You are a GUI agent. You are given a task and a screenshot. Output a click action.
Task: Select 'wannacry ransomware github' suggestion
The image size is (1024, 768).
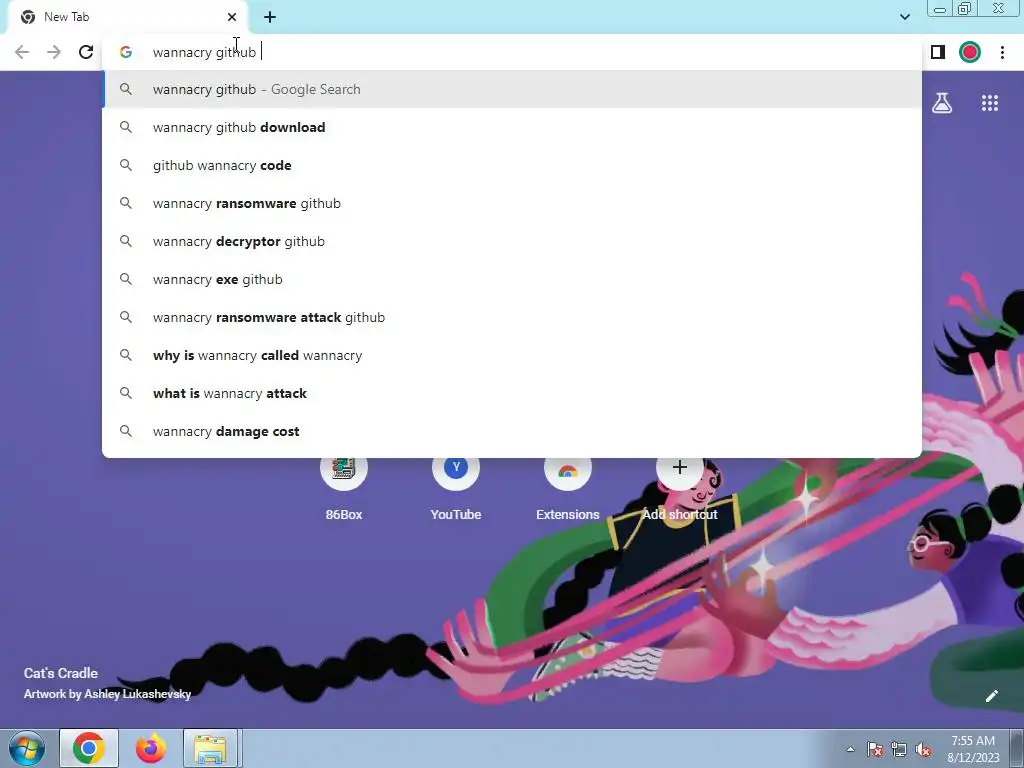click(x=513, y=203)
